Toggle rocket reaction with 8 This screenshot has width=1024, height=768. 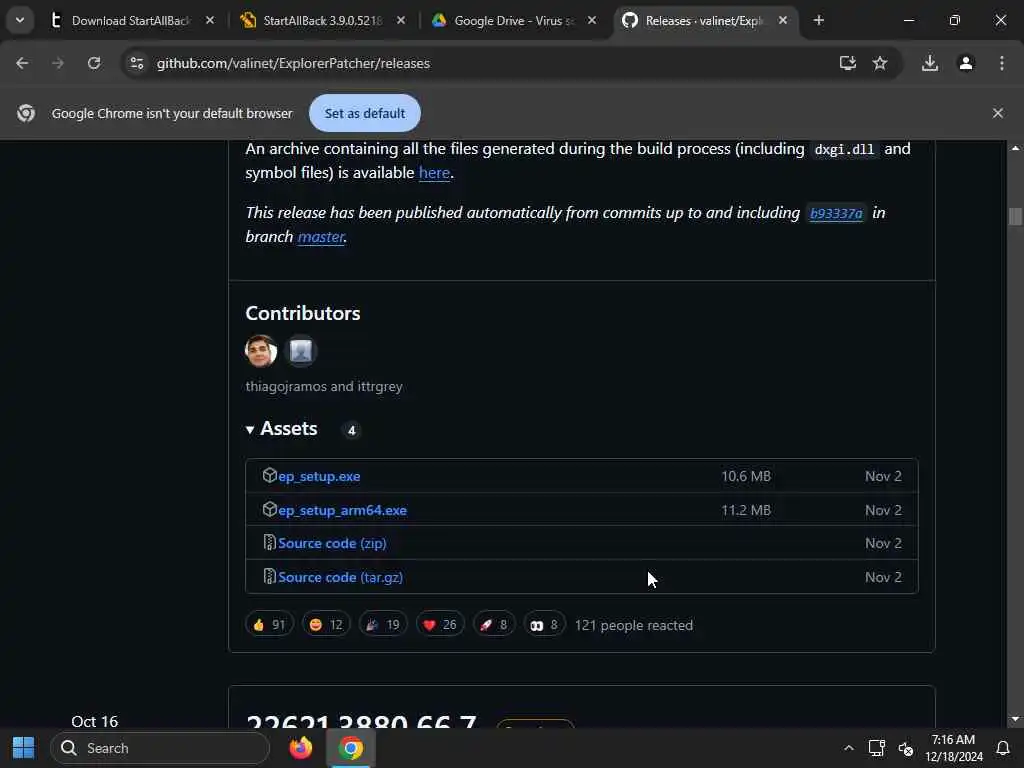tap(494, 625)
